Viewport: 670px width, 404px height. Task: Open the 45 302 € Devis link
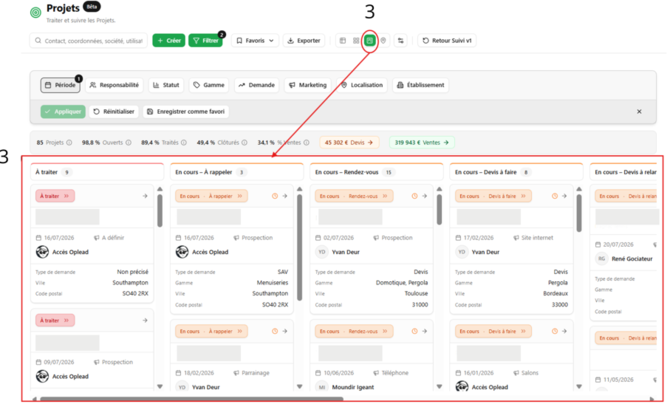[349, 142]
